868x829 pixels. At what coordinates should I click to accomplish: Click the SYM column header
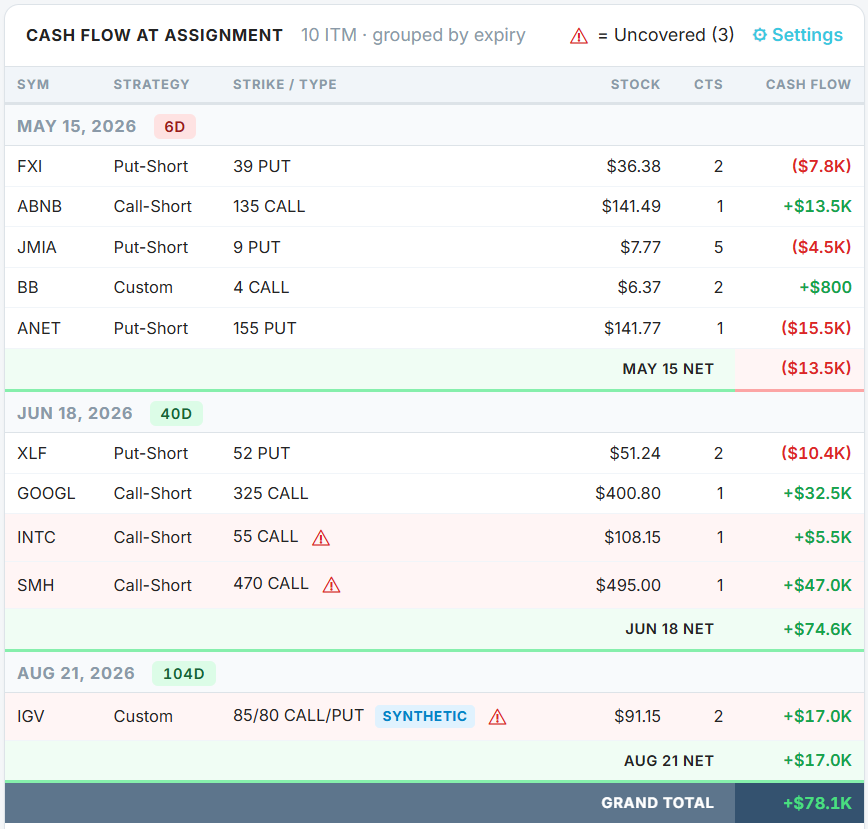(x=33, y=84)
